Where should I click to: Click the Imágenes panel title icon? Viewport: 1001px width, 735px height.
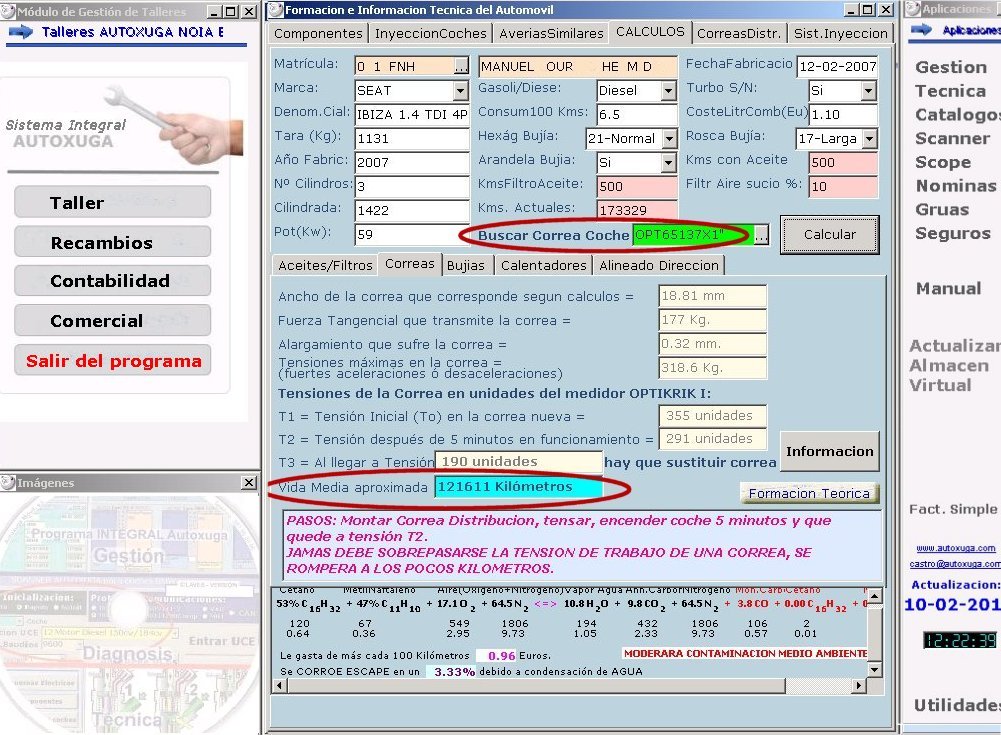[x=8, y=483]
